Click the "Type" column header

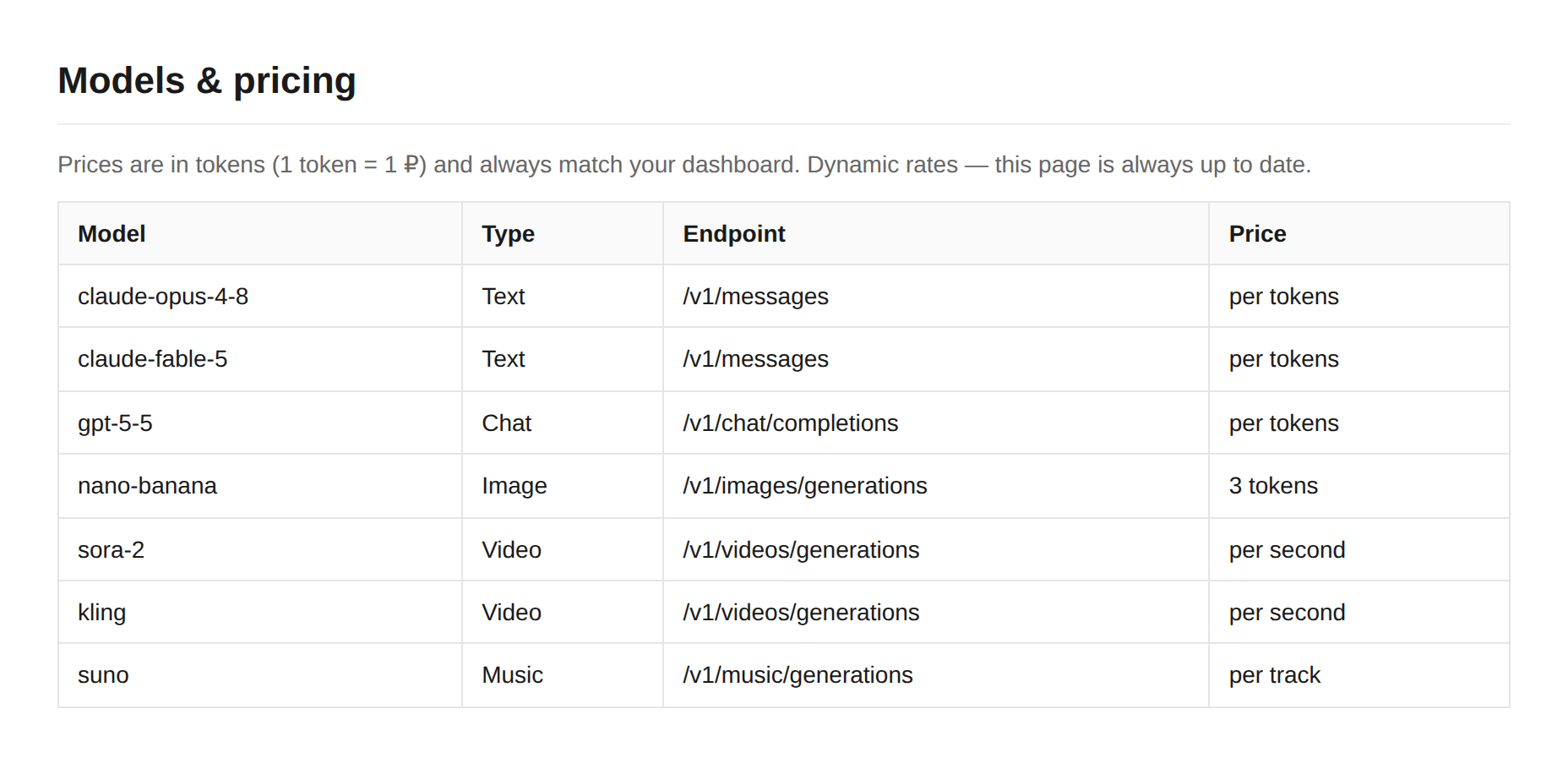(563, 234)
